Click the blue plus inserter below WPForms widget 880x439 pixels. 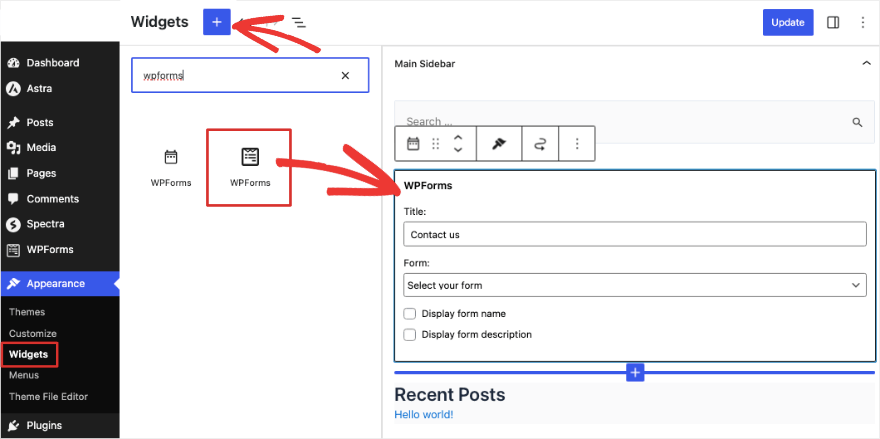click(635, 372)
